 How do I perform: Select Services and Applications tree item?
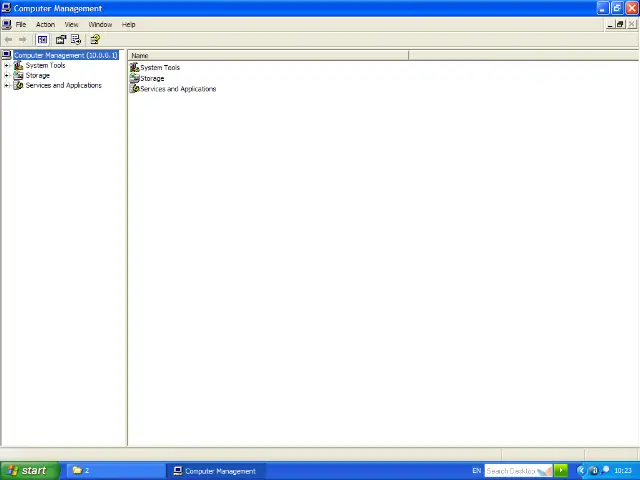coord(64,85)
